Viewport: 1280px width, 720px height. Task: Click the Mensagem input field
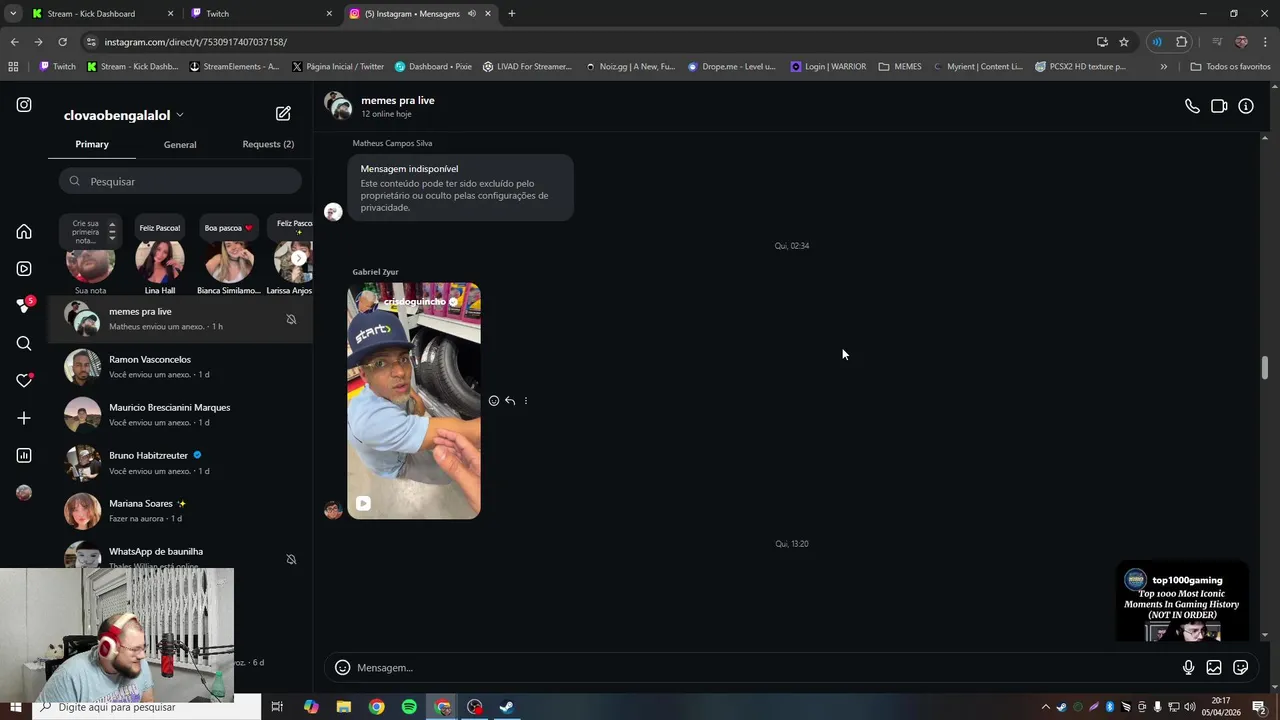pyautogui.click(x=765, y=668)
